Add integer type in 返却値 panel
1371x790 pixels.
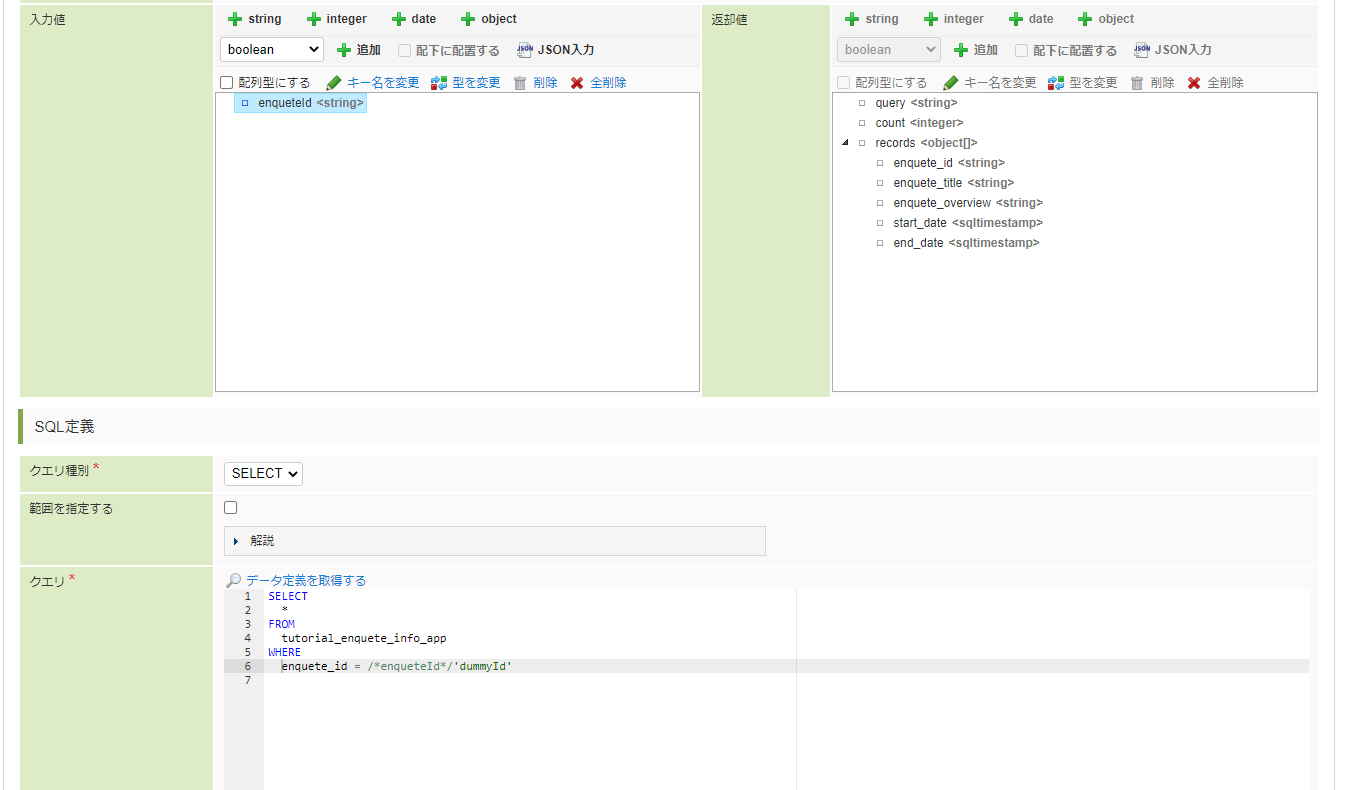click(x=954, y=19)
